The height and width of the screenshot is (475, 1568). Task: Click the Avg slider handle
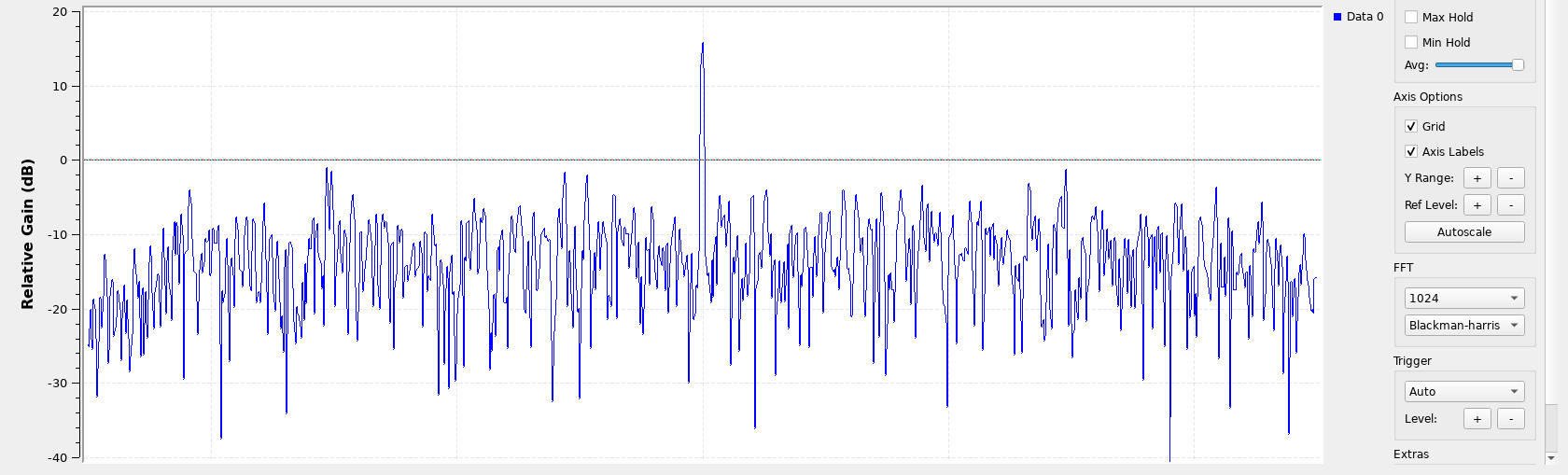[1518, 64]
